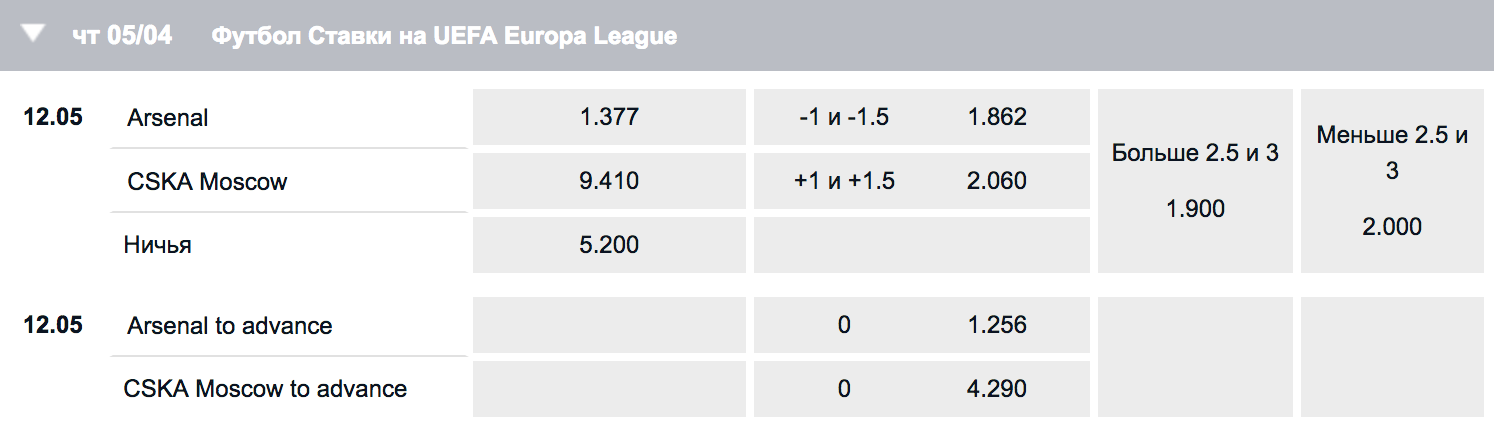1494x434 pixels.
Task: Pick the draw odds 5.200
Action: (x=609, y=244)
